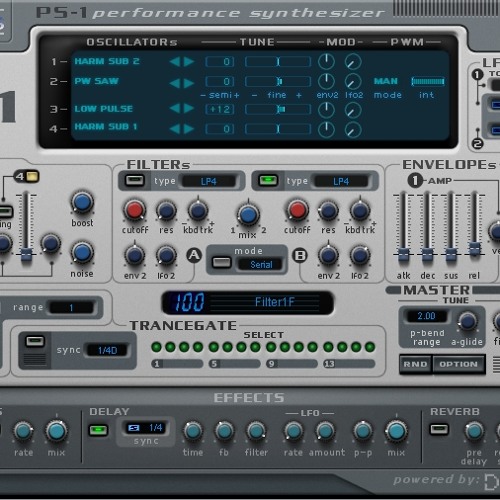Click oscillator 1 env2 mod knob
The width and height of the screenshot is (500, 500).
[x=326, y=62]
